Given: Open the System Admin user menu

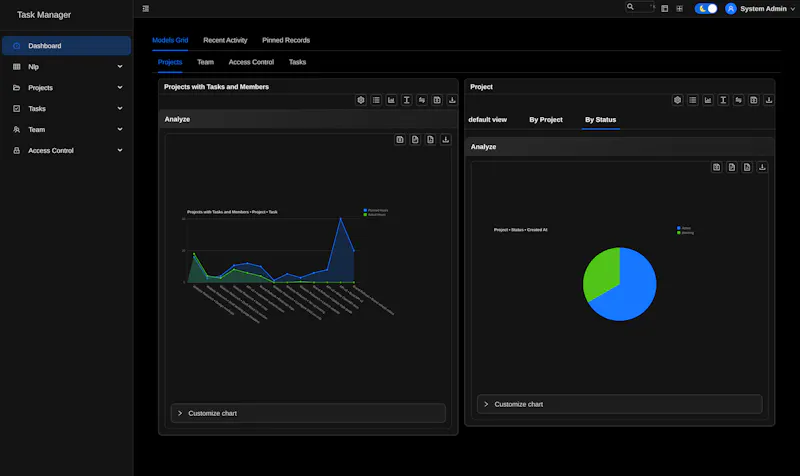Looking at the screenshot, I should pyautogui.click(x=760, y=9).
